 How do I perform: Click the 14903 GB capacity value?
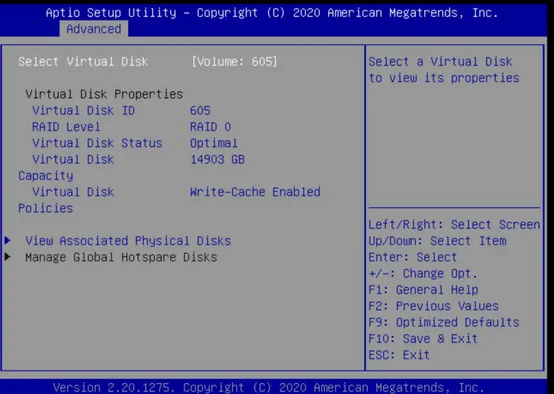click(217, 159)
